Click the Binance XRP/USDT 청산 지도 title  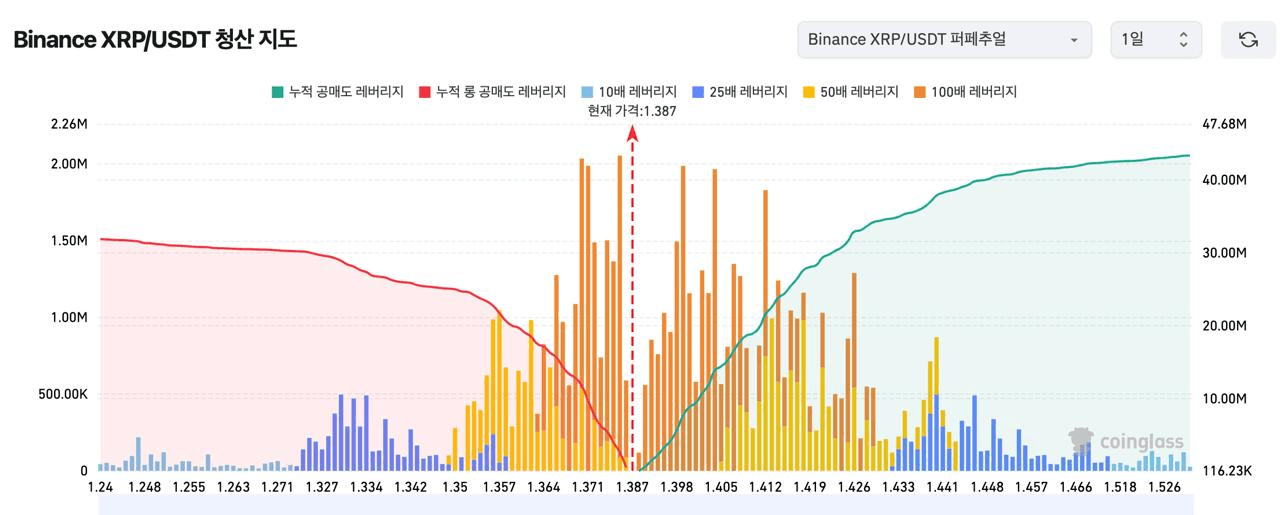(155, 40)
